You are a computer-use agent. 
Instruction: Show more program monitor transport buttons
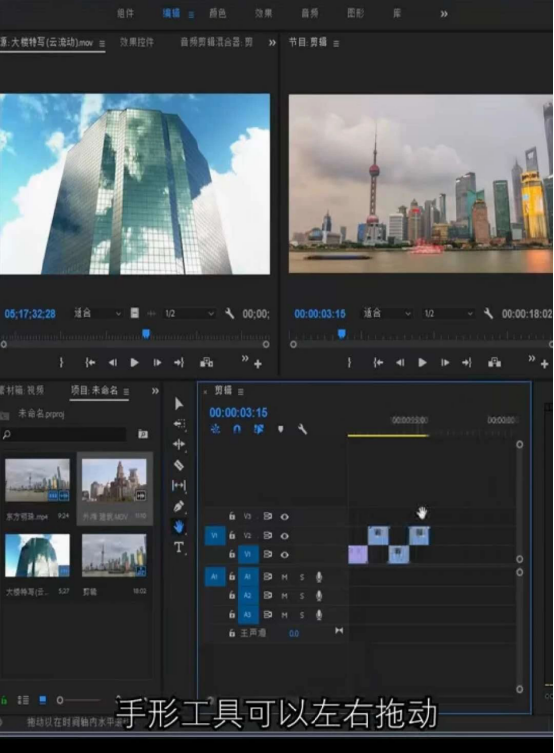[531, 358]
